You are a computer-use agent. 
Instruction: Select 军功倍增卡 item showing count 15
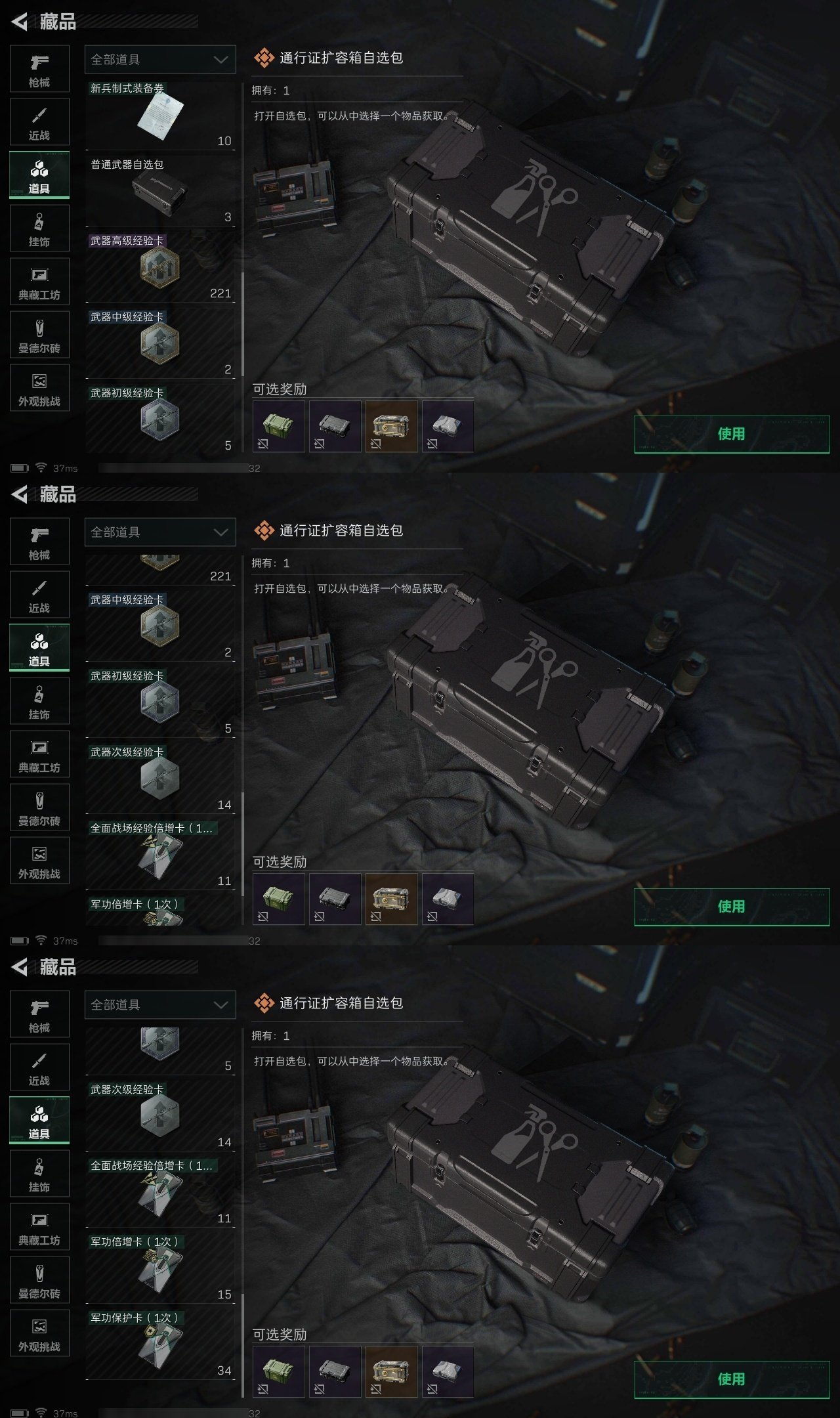(x=160, y=1268)
